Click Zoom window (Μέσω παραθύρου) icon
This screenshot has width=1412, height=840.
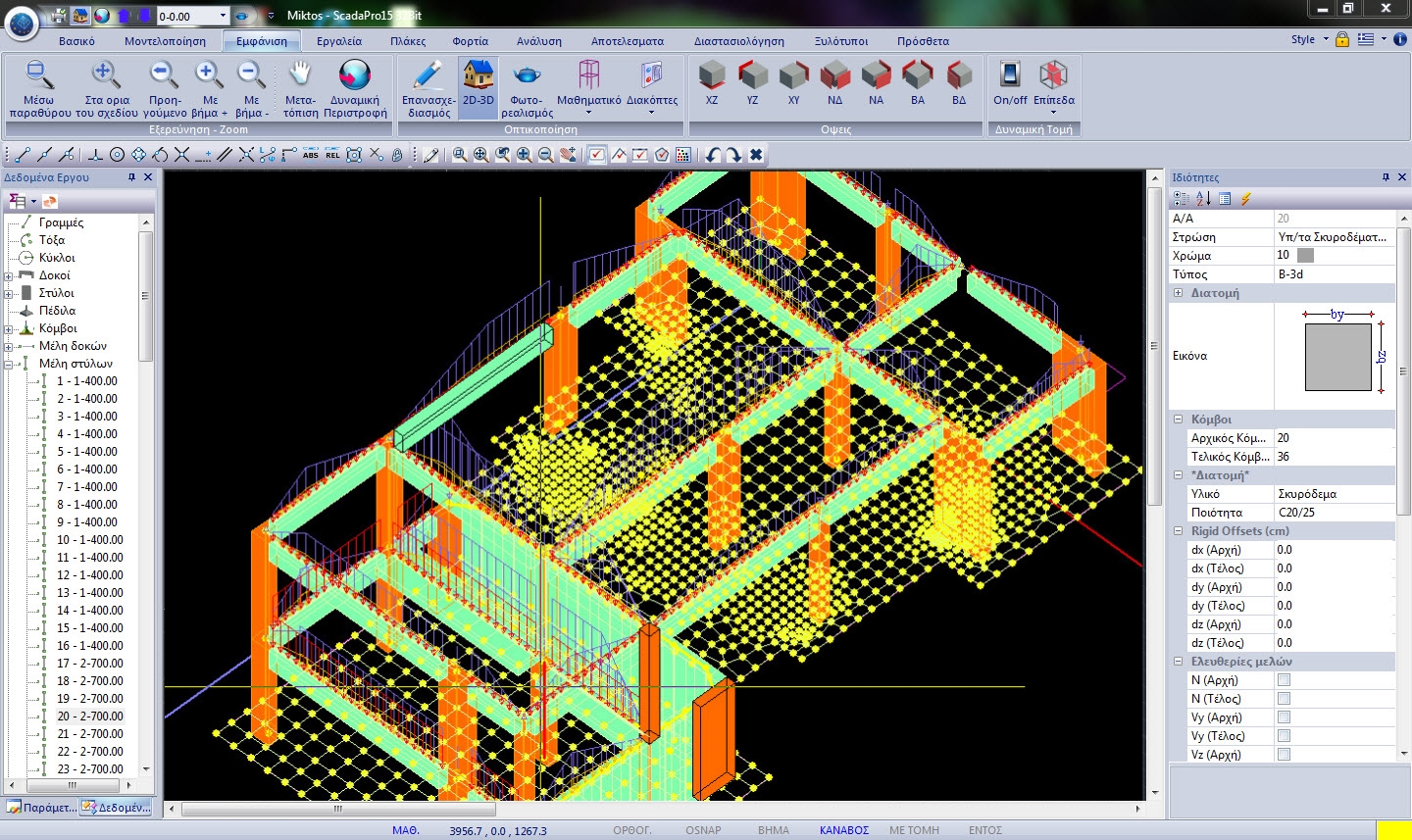tap(39, 75)
